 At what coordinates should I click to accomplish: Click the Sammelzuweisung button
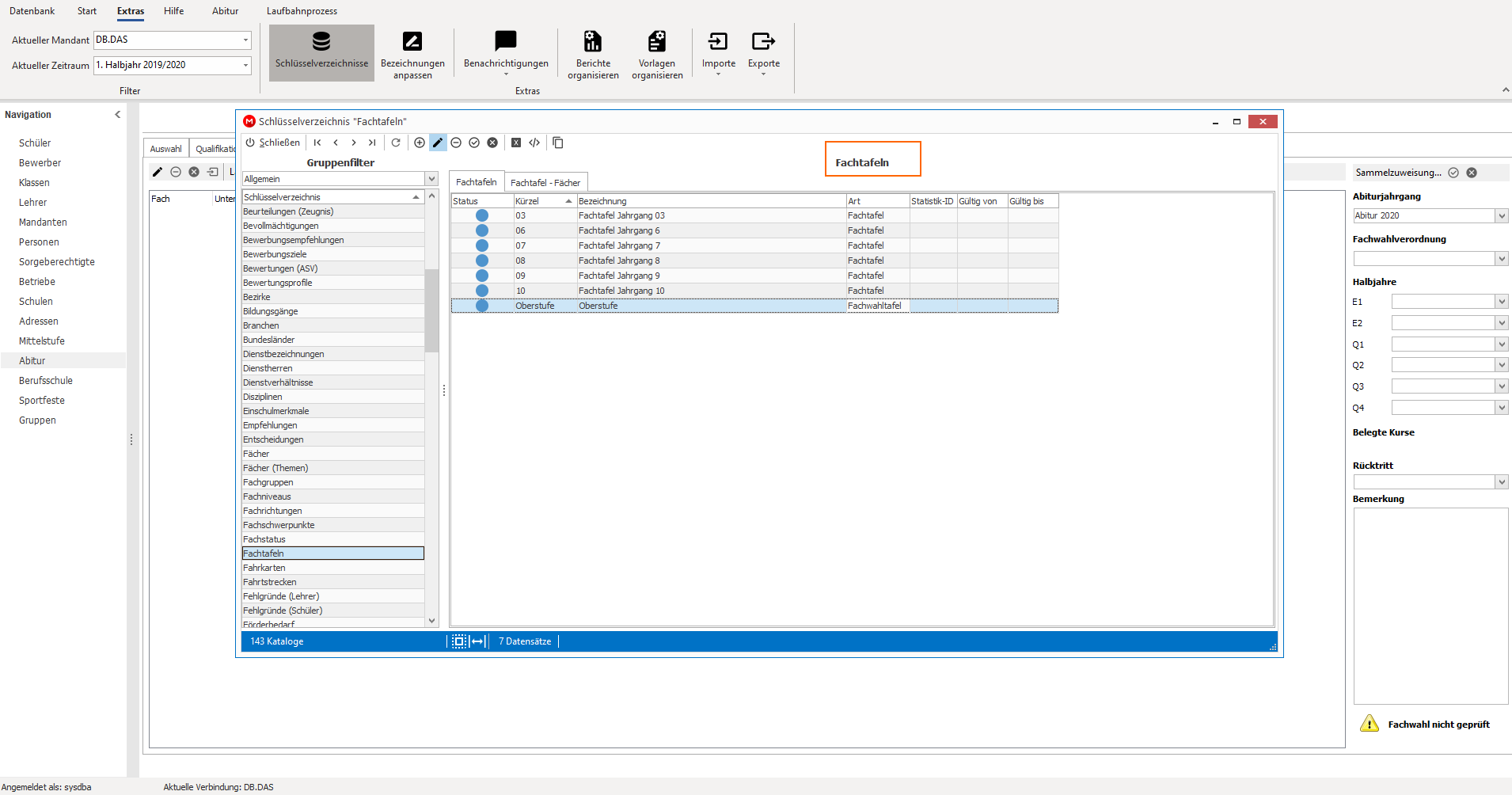(x=1398, y=173)
